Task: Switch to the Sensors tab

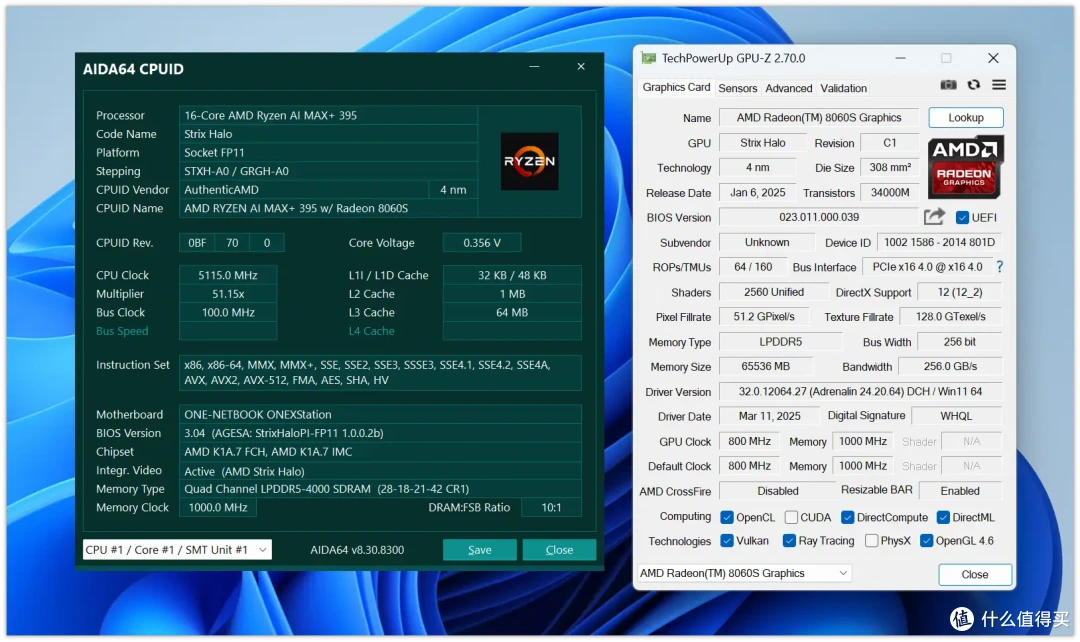Action: 738,88
